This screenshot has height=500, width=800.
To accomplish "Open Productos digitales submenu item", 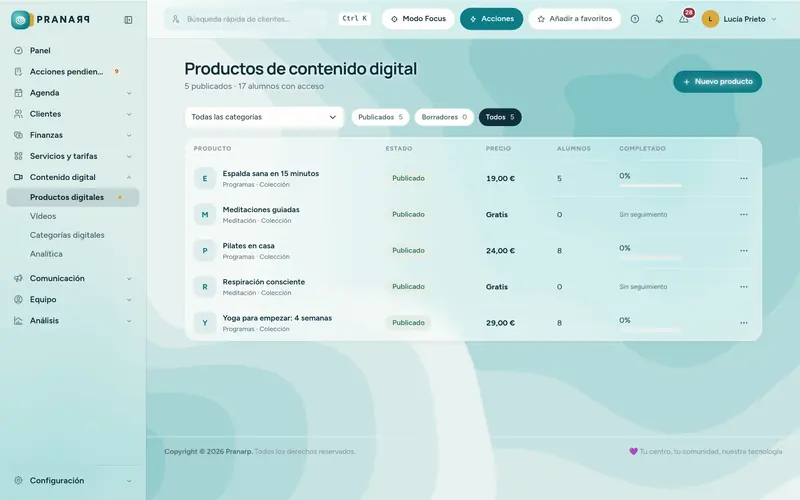I will click(x=72, y=197).
